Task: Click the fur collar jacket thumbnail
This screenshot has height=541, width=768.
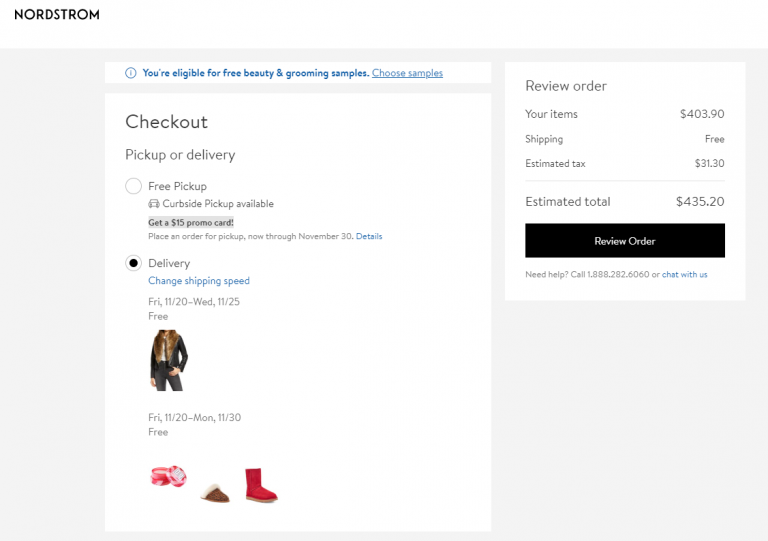Action: 168,360
